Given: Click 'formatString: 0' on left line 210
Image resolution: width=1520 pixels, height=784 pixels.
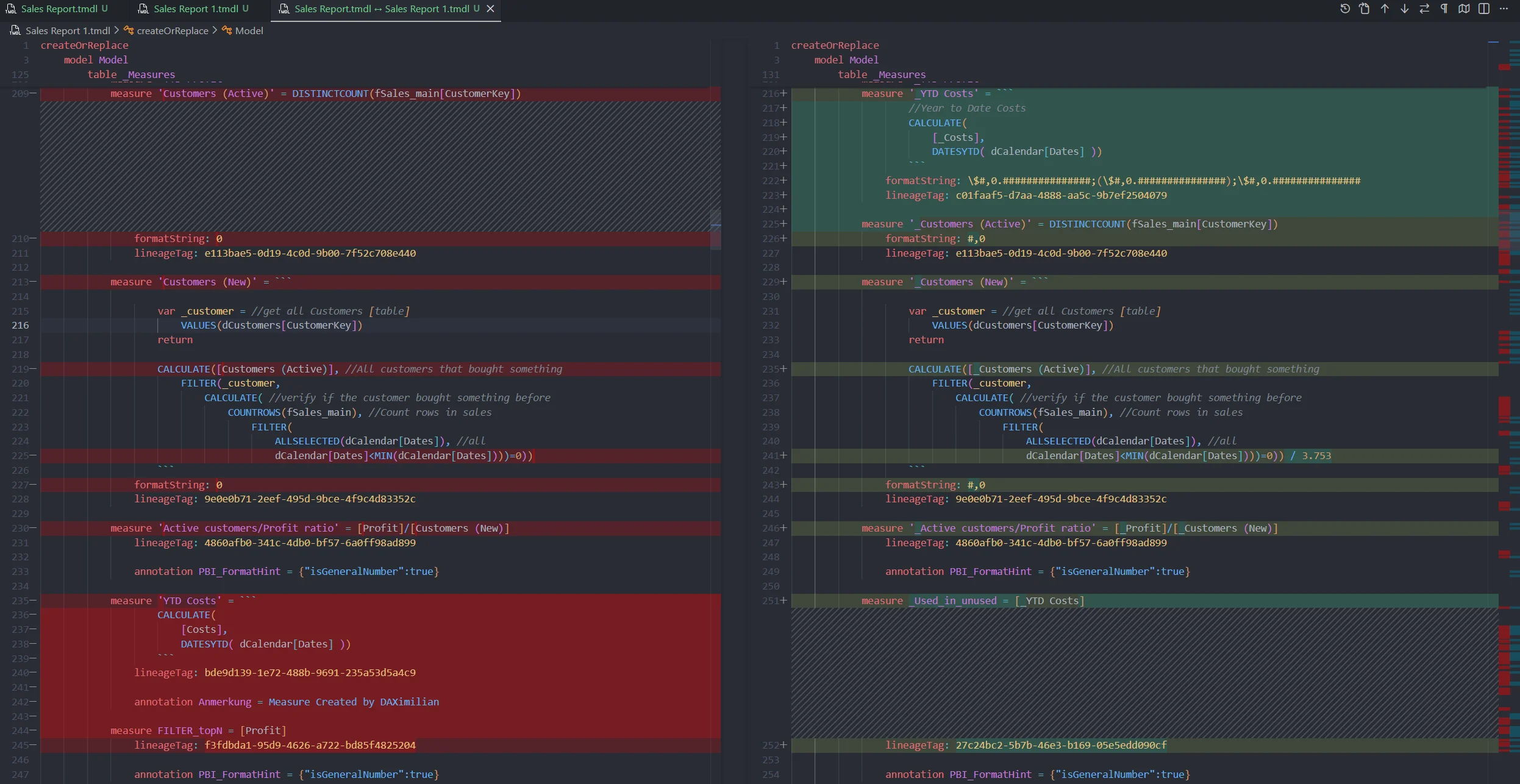Looking at the screenshot, I should [178, 238].
